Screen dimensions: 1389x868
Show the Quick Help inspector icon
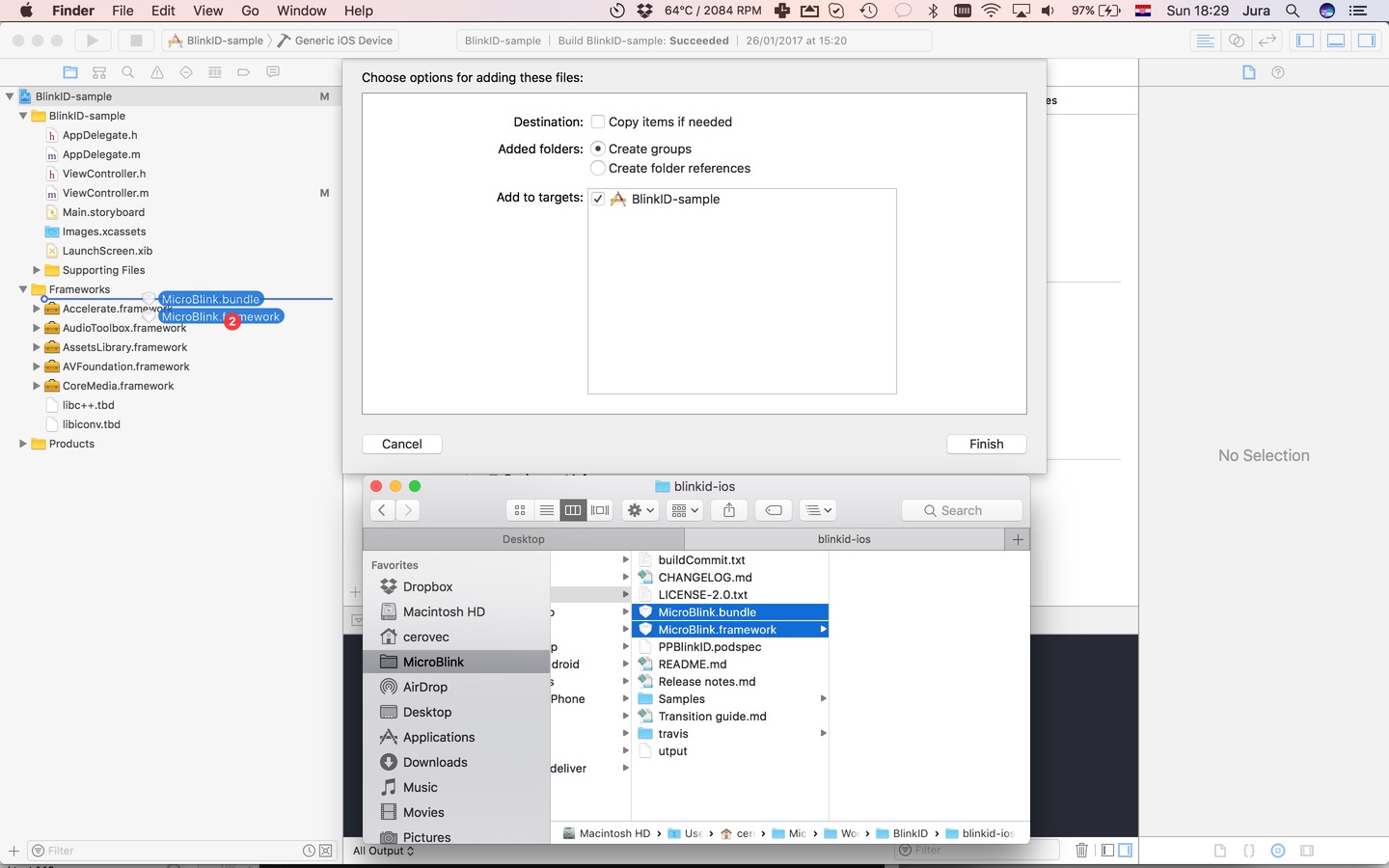tap(1278, 72)
